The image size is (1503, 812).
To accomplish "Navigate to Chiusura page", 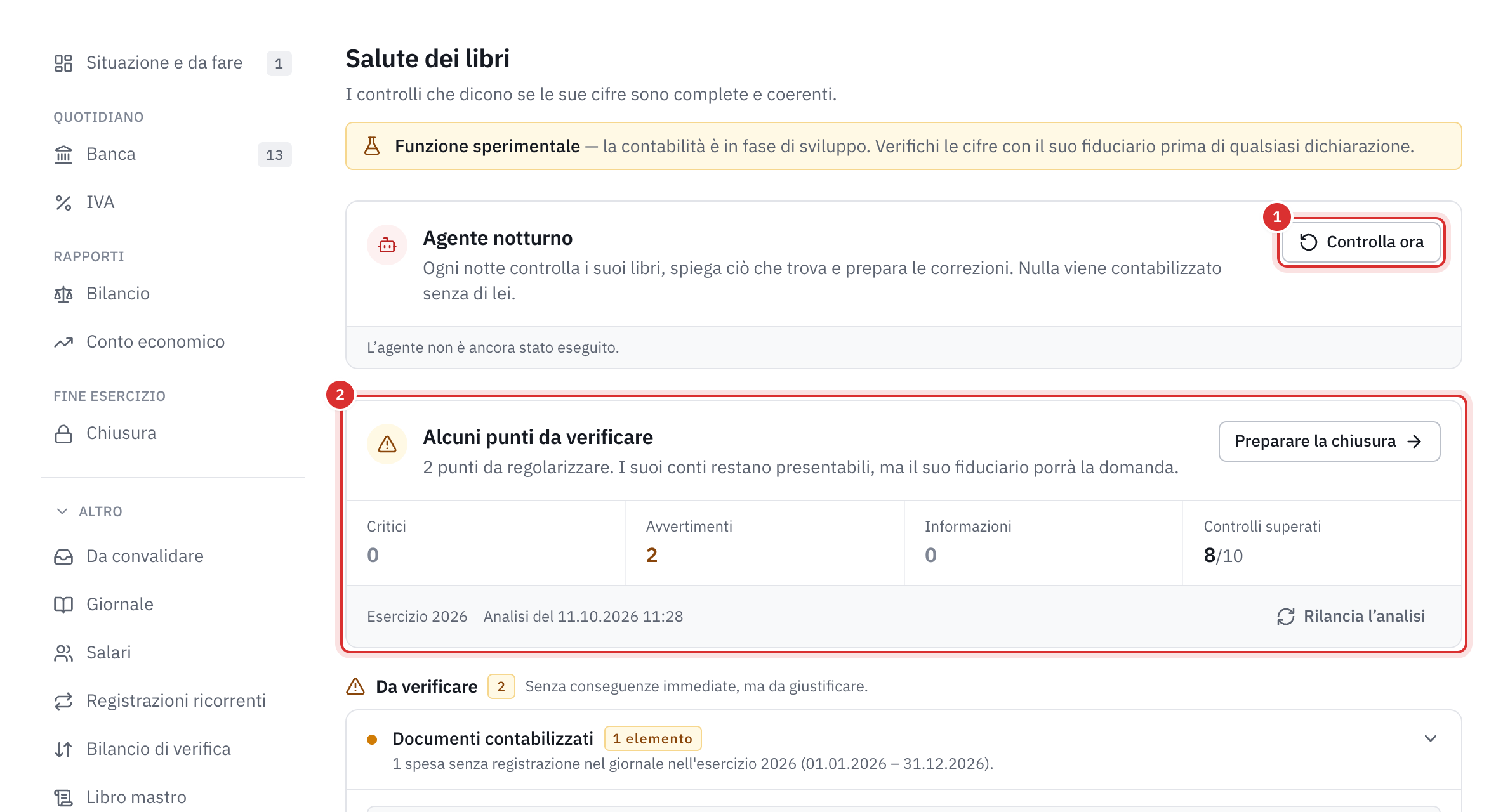I will point(173,433).
